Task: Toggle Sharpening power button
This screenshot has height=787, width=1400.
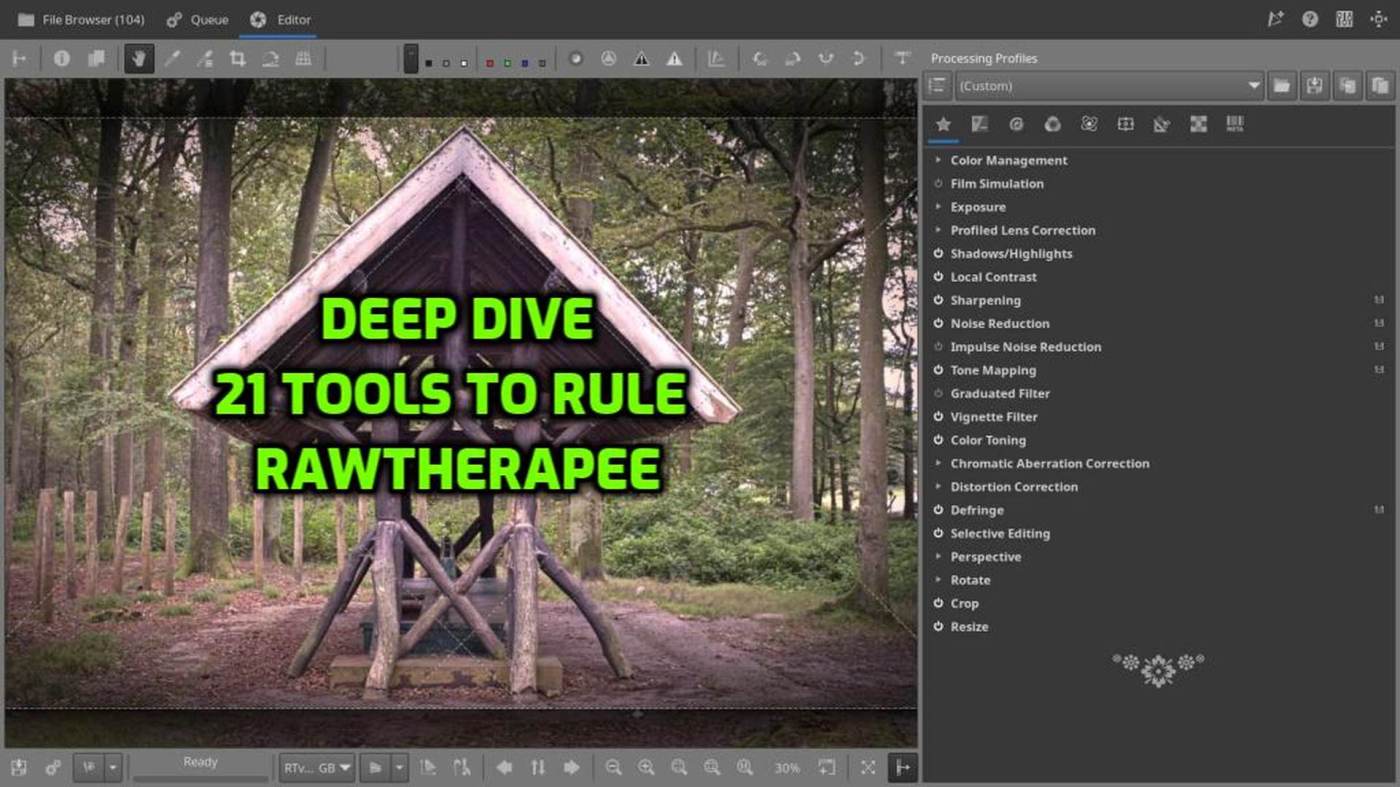Action: click(938, 300)
